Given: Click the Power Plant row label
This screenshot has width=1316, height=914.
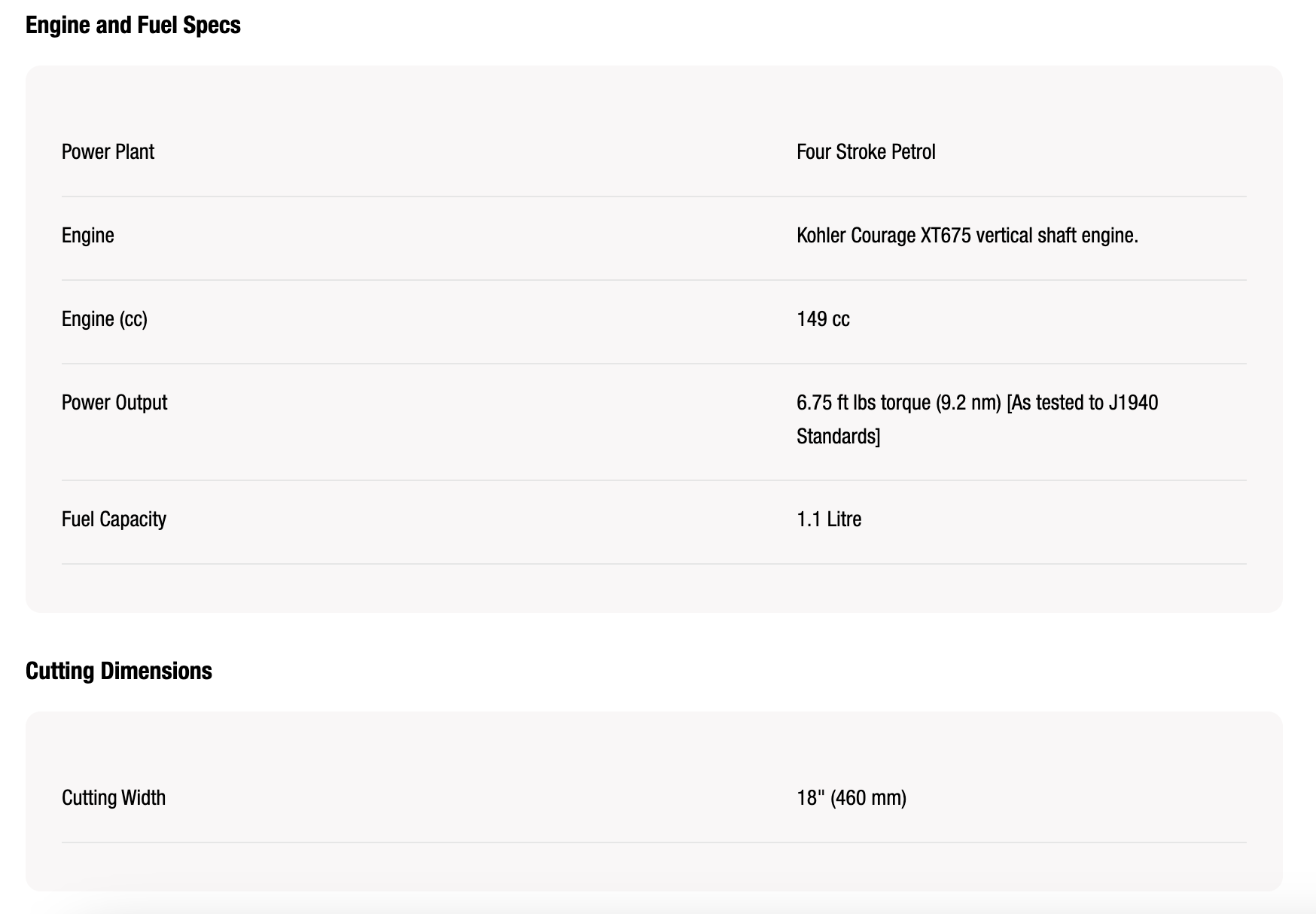Looking at the screenshot, I should click(x=108, y=152).
